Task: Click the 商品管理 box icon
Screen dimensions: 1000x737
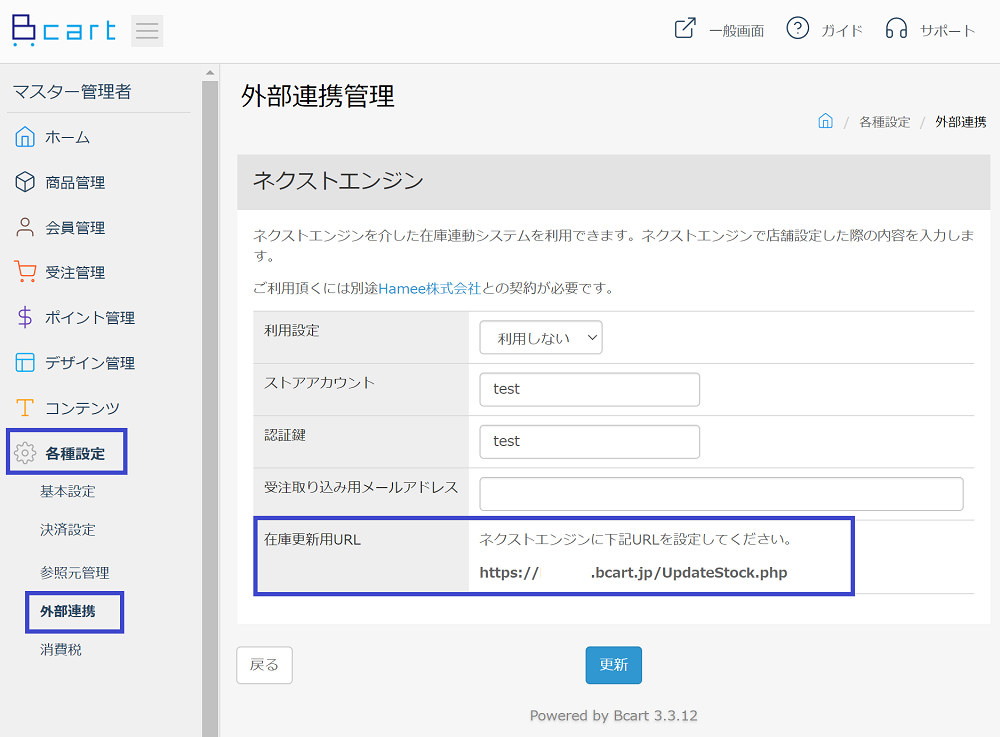Action: 25,182
